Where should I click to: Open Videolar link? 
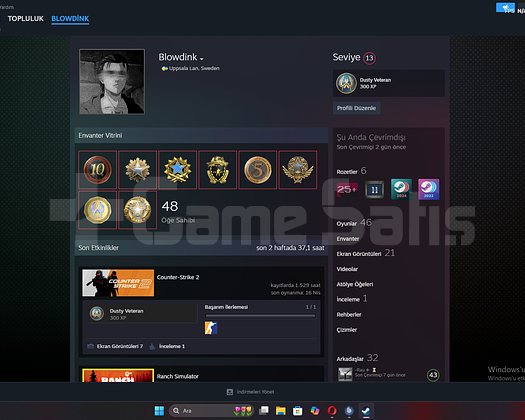click(x=347, y=269)
